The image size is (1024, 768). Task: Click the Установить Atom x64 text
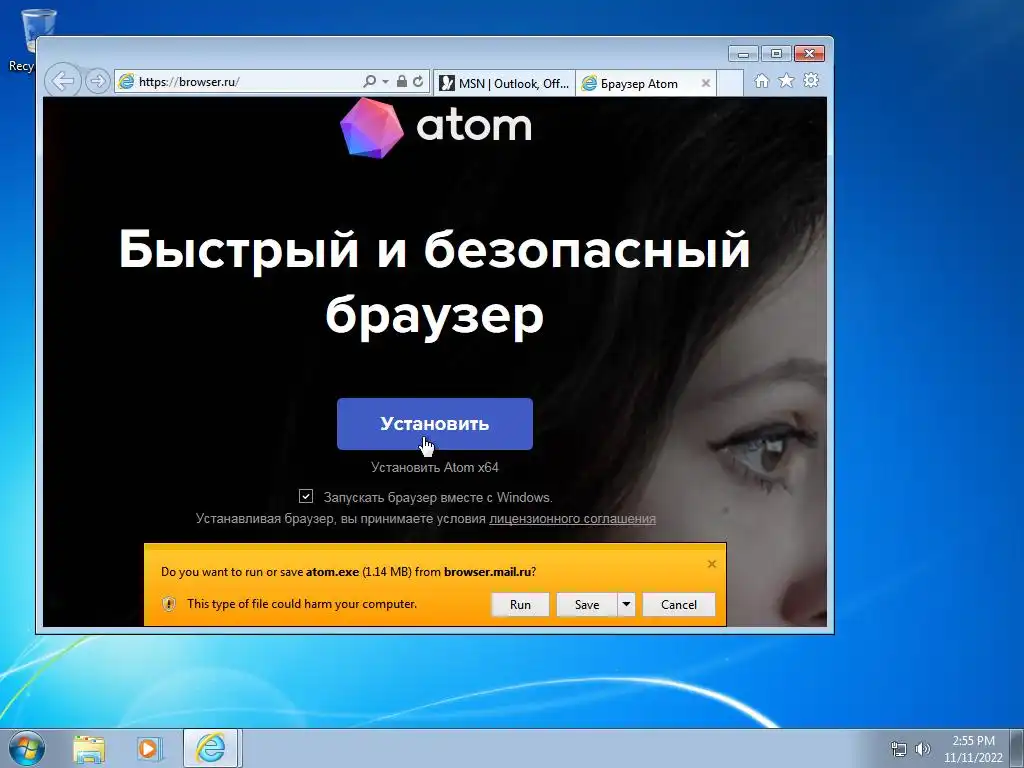click(x=435, y=468)
